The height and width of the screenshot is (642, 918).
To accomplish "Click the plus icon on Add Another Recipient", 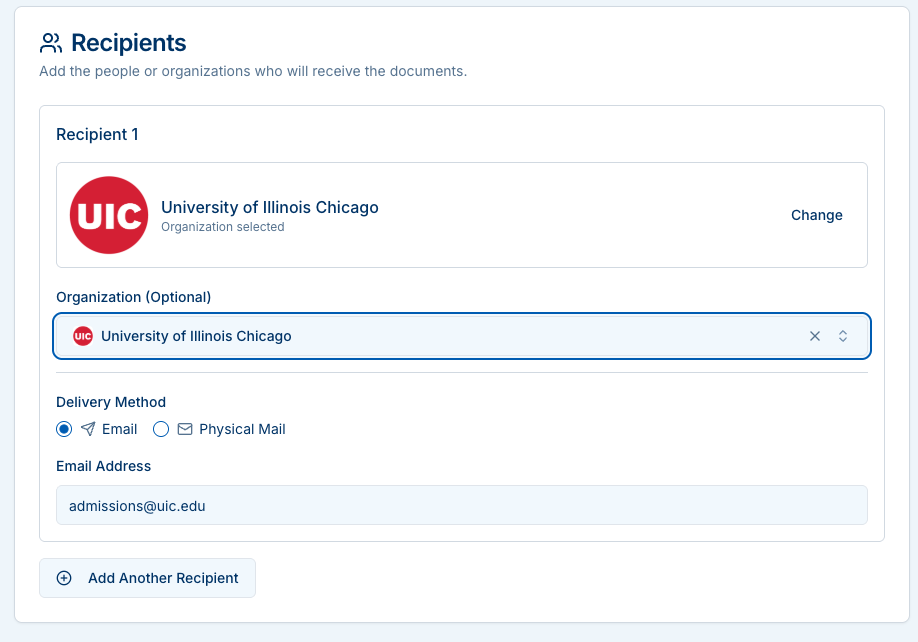I will (x=63, y=578).
